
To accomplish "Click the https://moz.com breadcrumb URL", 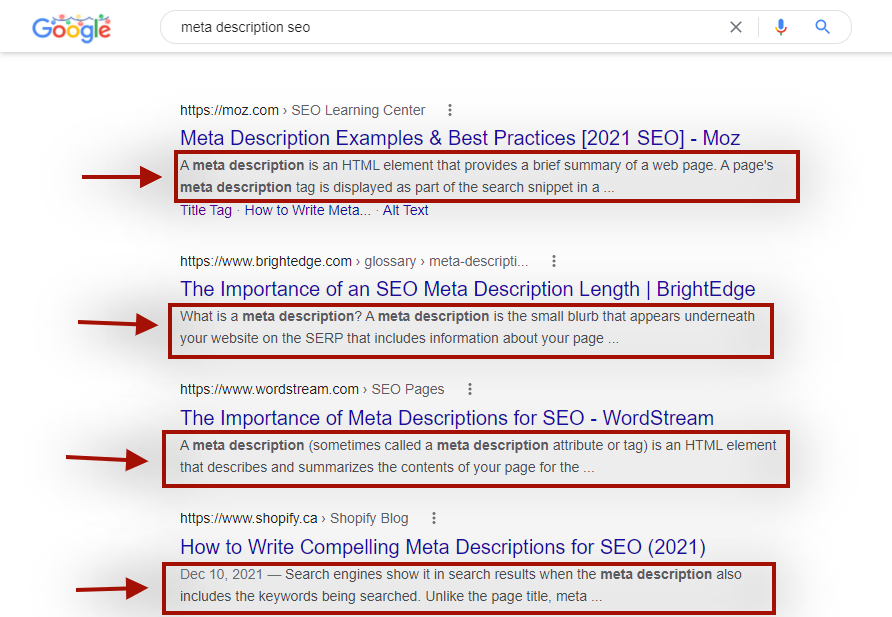I will click(x=229, y=110).
